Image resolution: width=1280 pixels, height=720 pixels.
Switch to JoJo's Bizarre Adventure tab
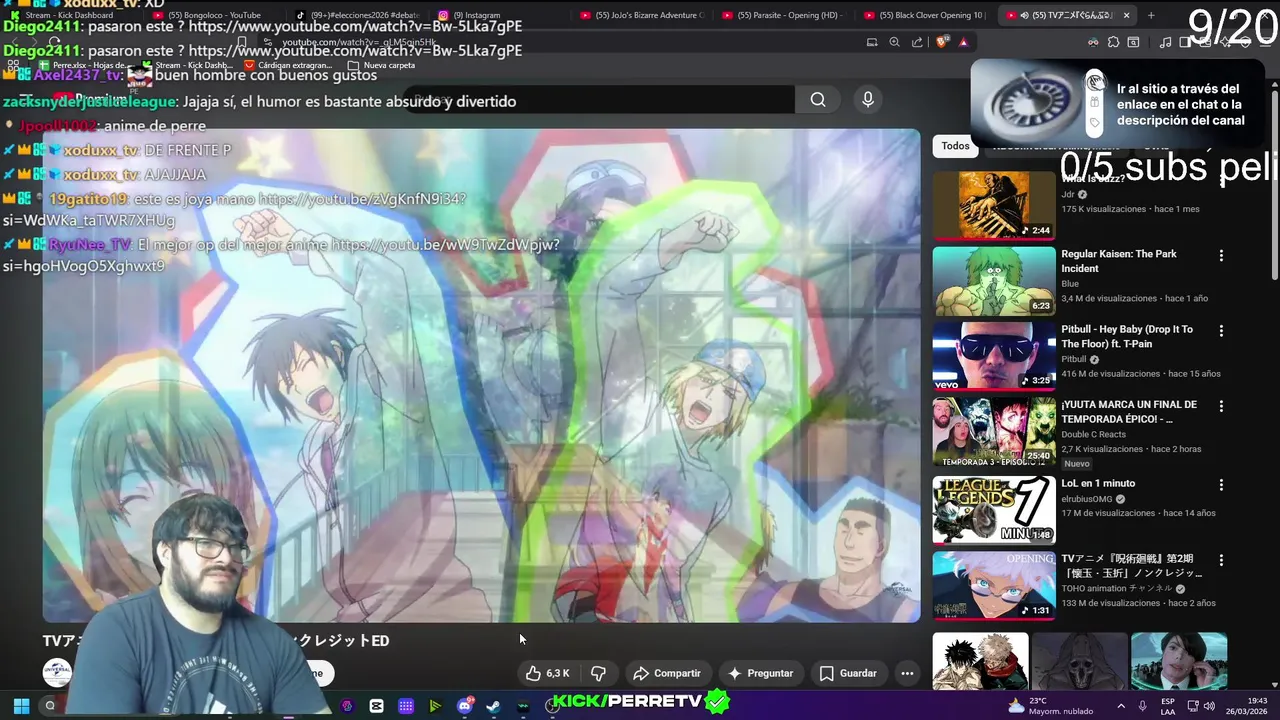pyautogui.click(x=643, y=15)
